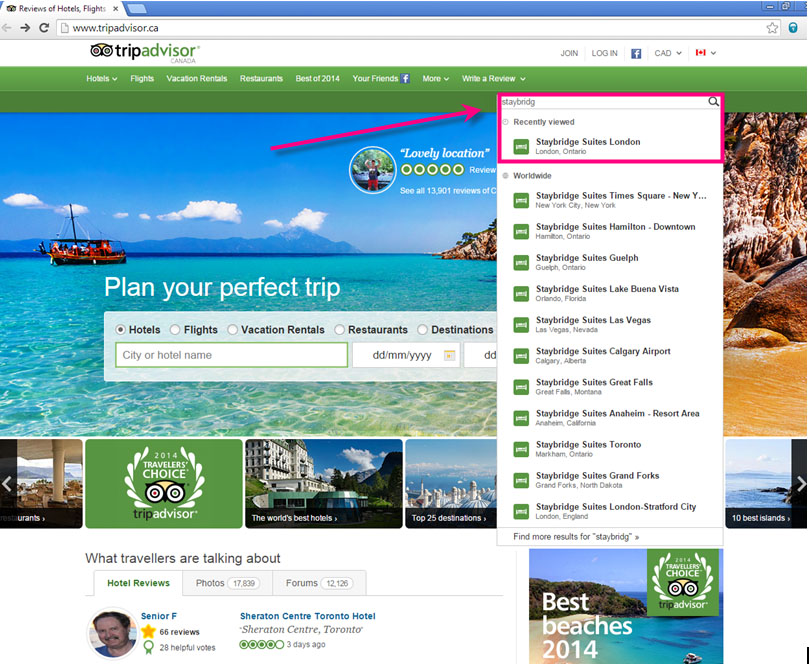Reload the page with the refresh icon
This screenshot has height=664, width=809.
(x=44, y=28)
